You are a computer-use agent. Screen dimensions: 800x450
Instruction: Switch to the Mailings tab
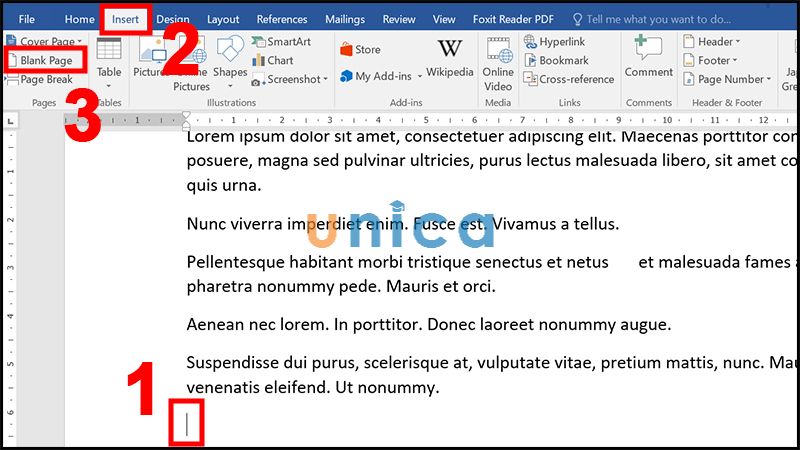[x=345, y=19]
